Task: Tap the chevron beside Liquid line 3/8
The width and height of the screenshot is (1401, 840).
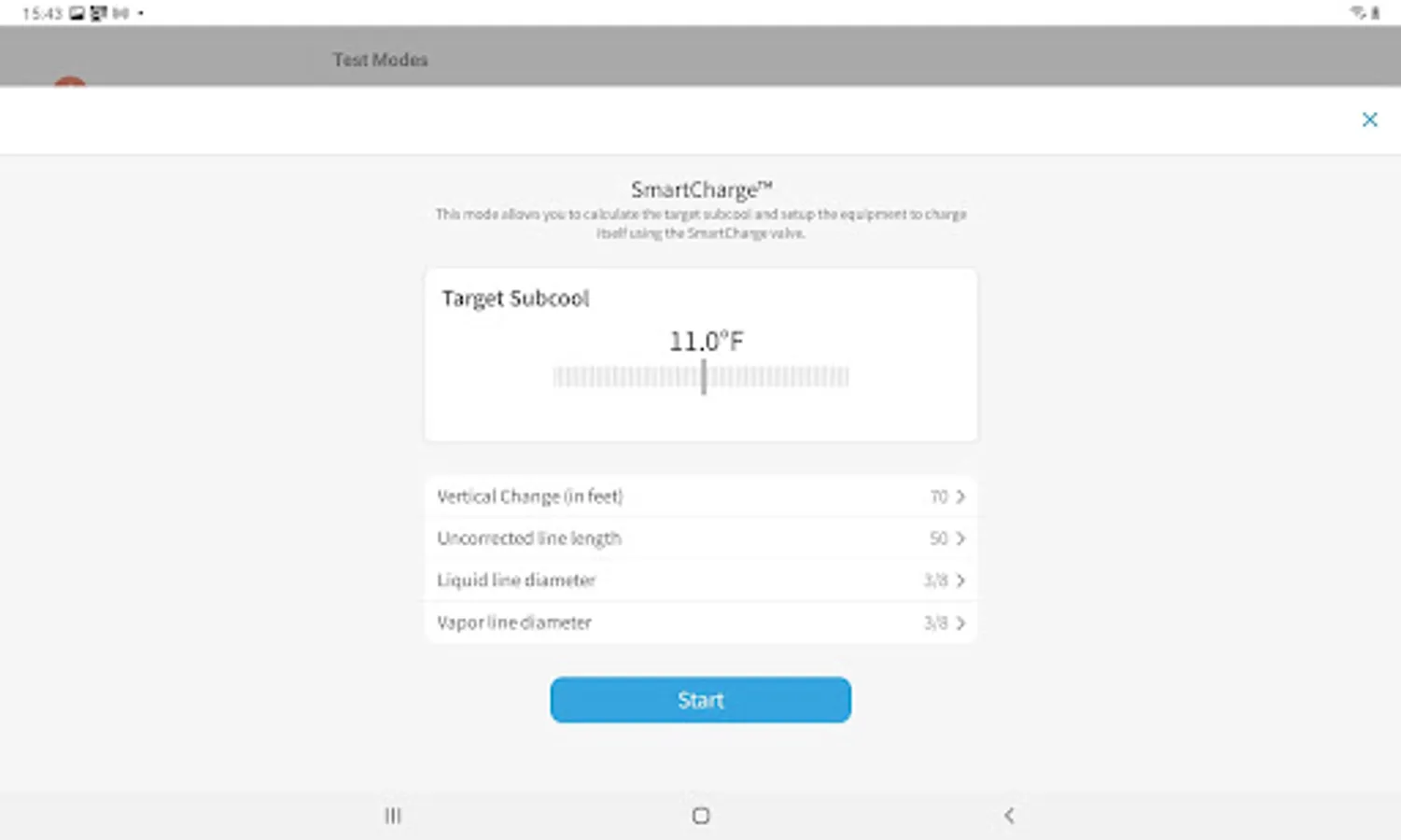Action: 960,581
